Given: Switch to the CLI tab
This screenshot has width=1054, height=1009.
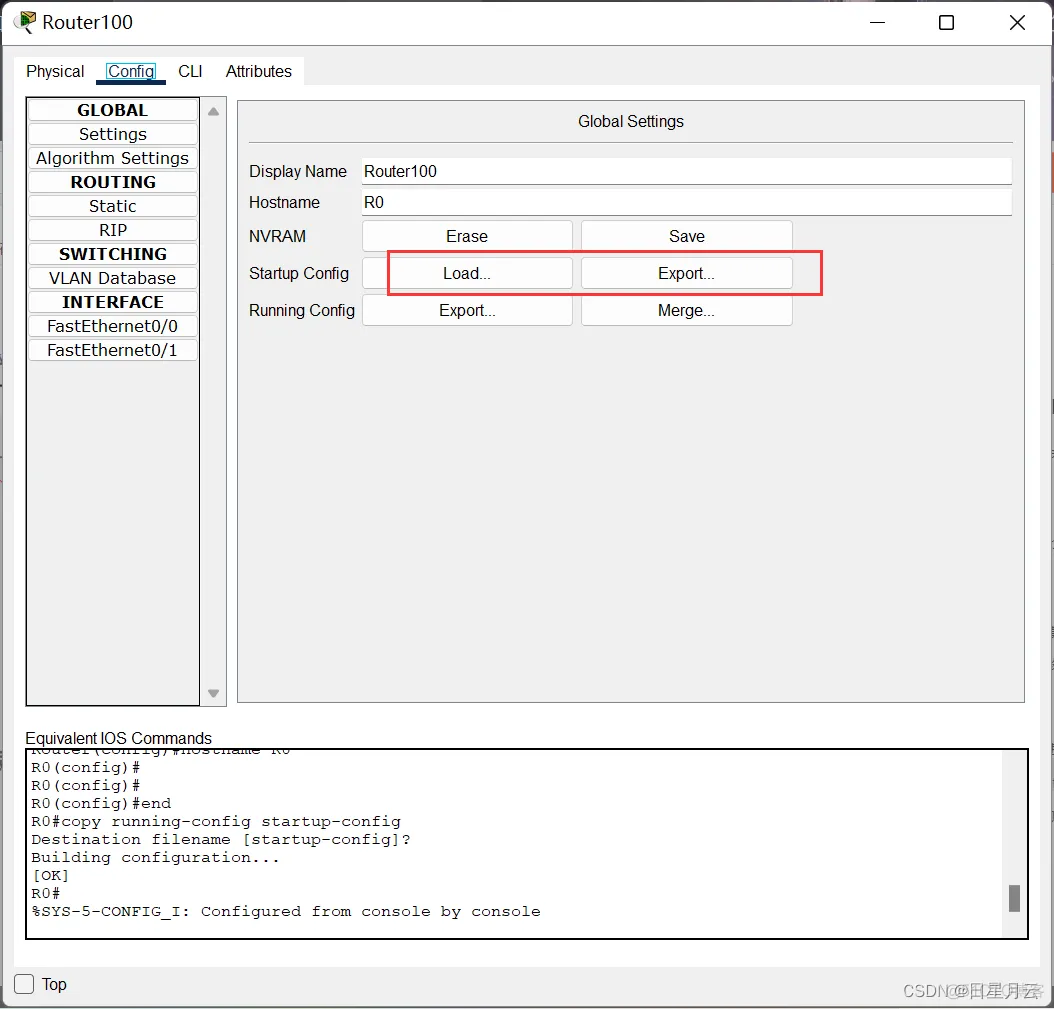Looking at the screenshot, I should click(x=190, y=71).
